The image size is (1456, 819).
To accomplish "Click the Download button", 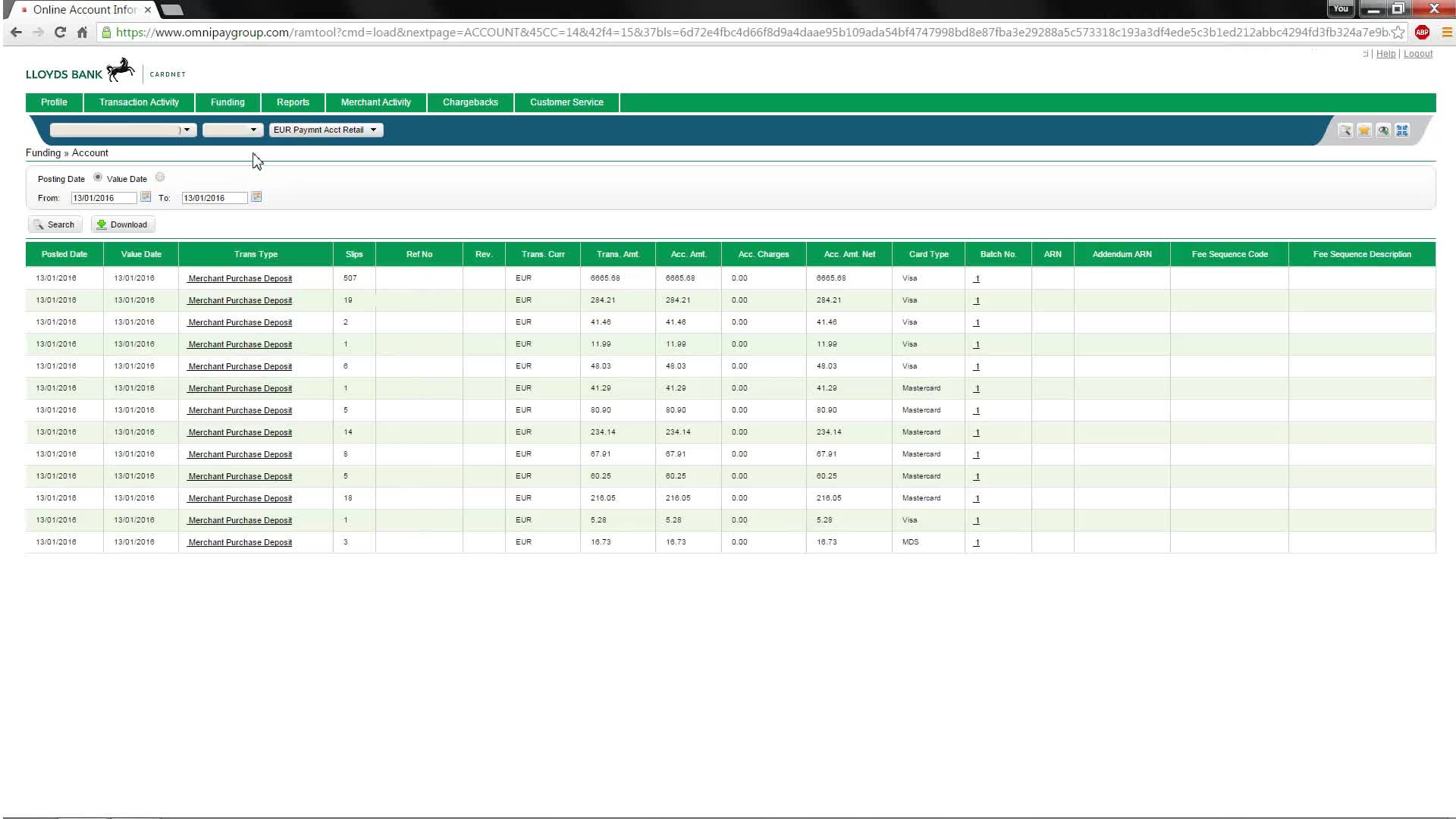I will tap(123, 224).
